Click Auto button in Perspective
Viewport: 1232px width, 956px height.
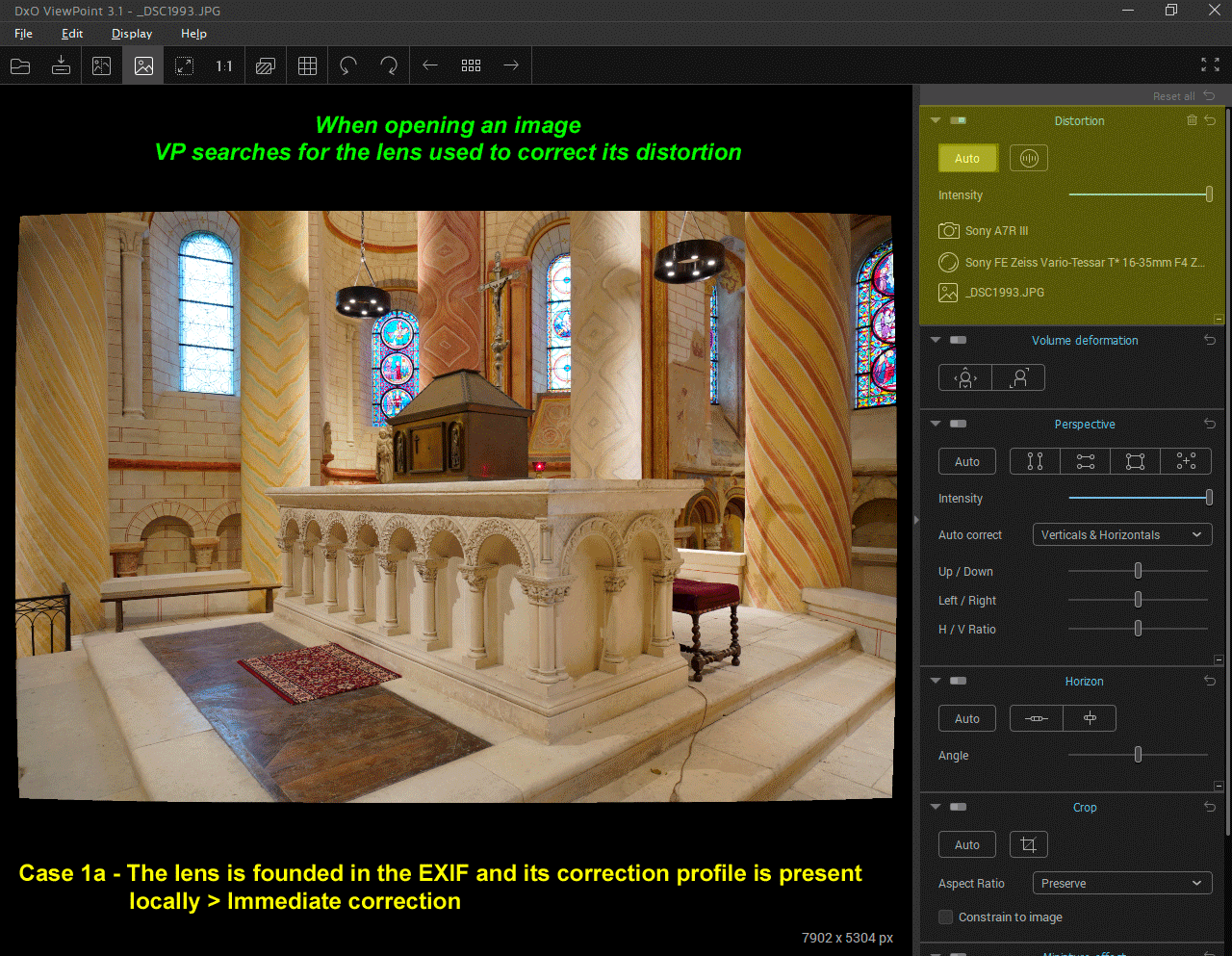(967, 462)
